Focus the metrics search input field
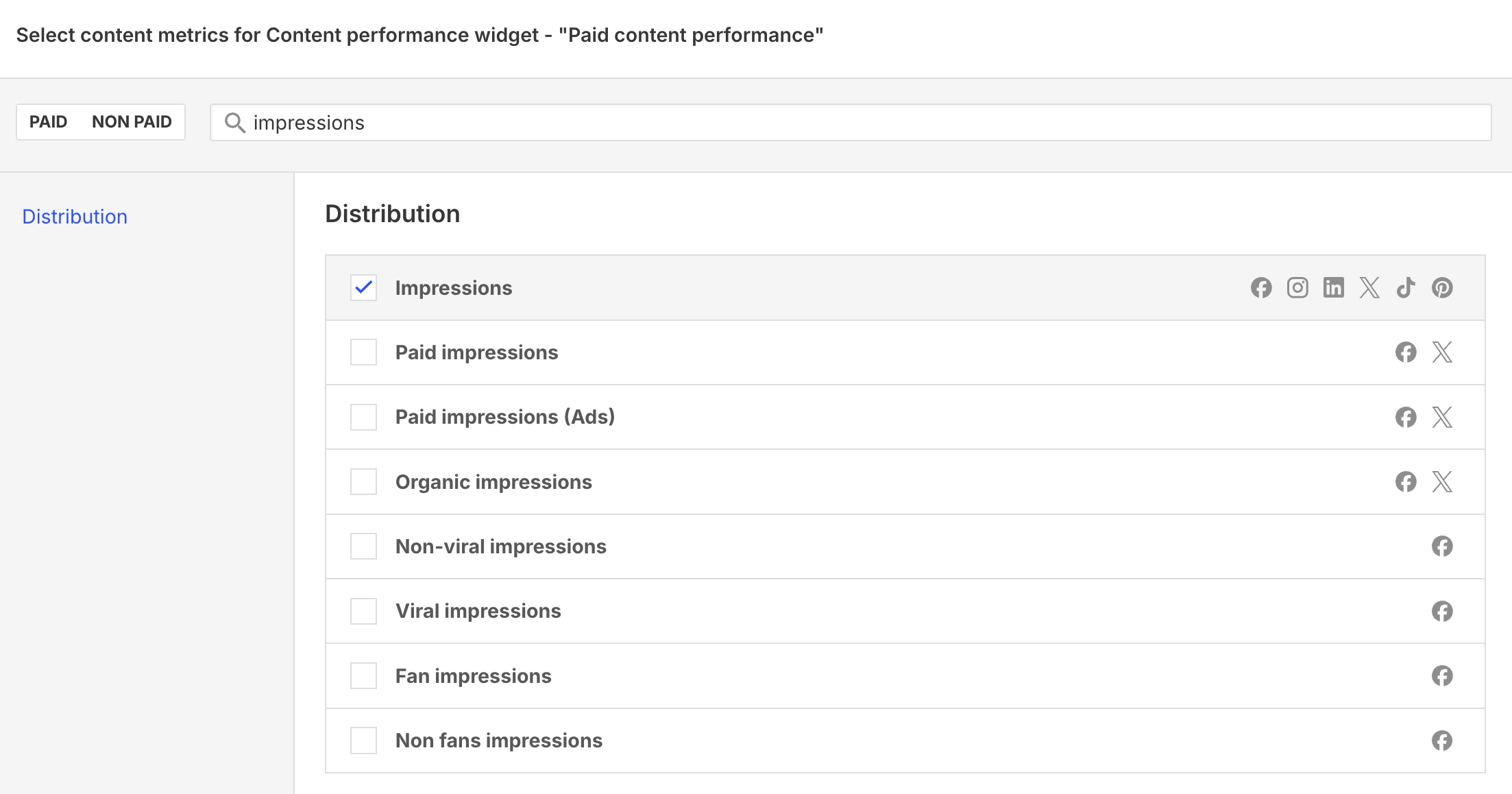Image resolution: width=1512 pixels, height=794 pixels. click(851, 123)
